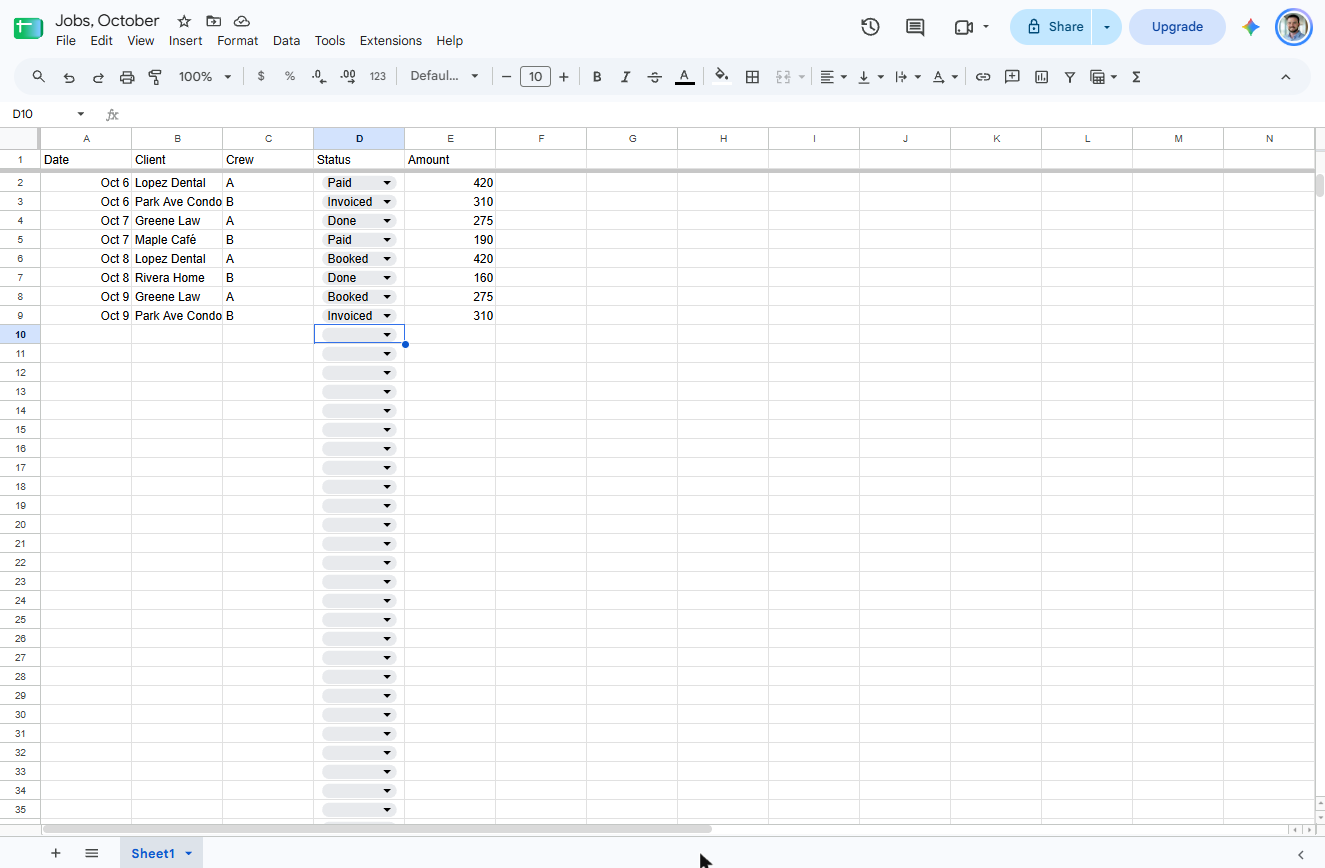Show all sheets list button
This screenshot has height=868, width=1325.
(x=92, y=853)
